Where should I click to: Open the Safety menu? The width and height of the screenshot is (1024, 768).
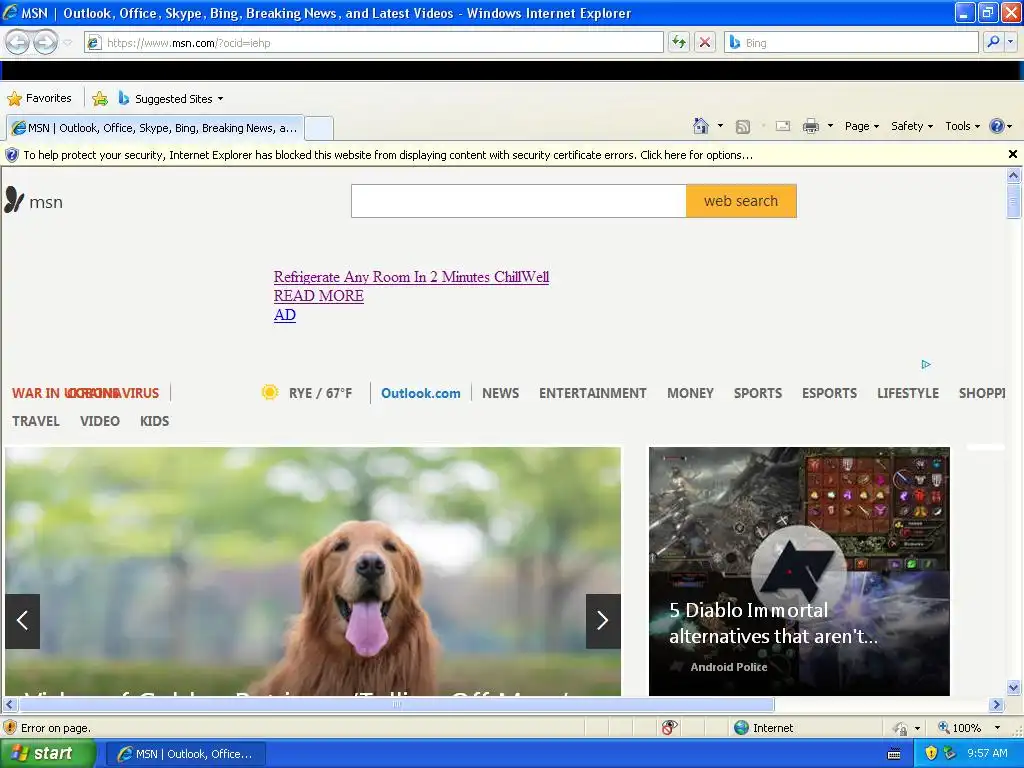point(912,126)
